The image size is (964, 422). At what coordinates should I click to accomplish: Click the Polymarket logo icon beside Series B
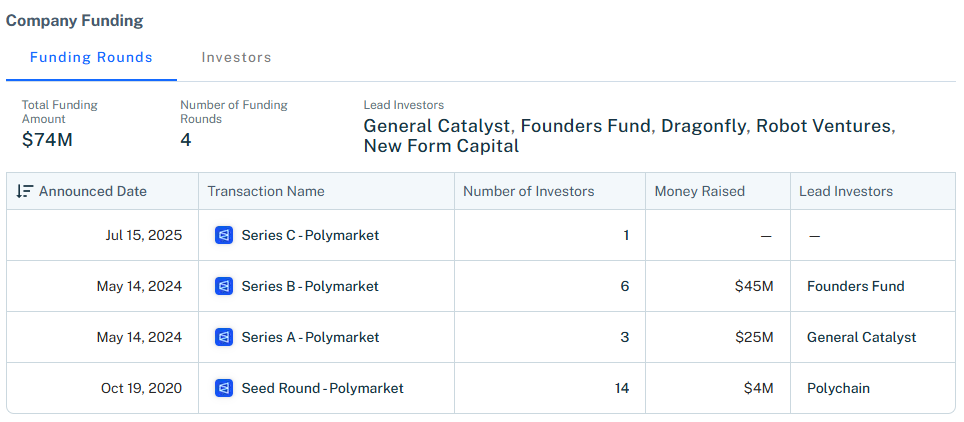pos(224,287)
